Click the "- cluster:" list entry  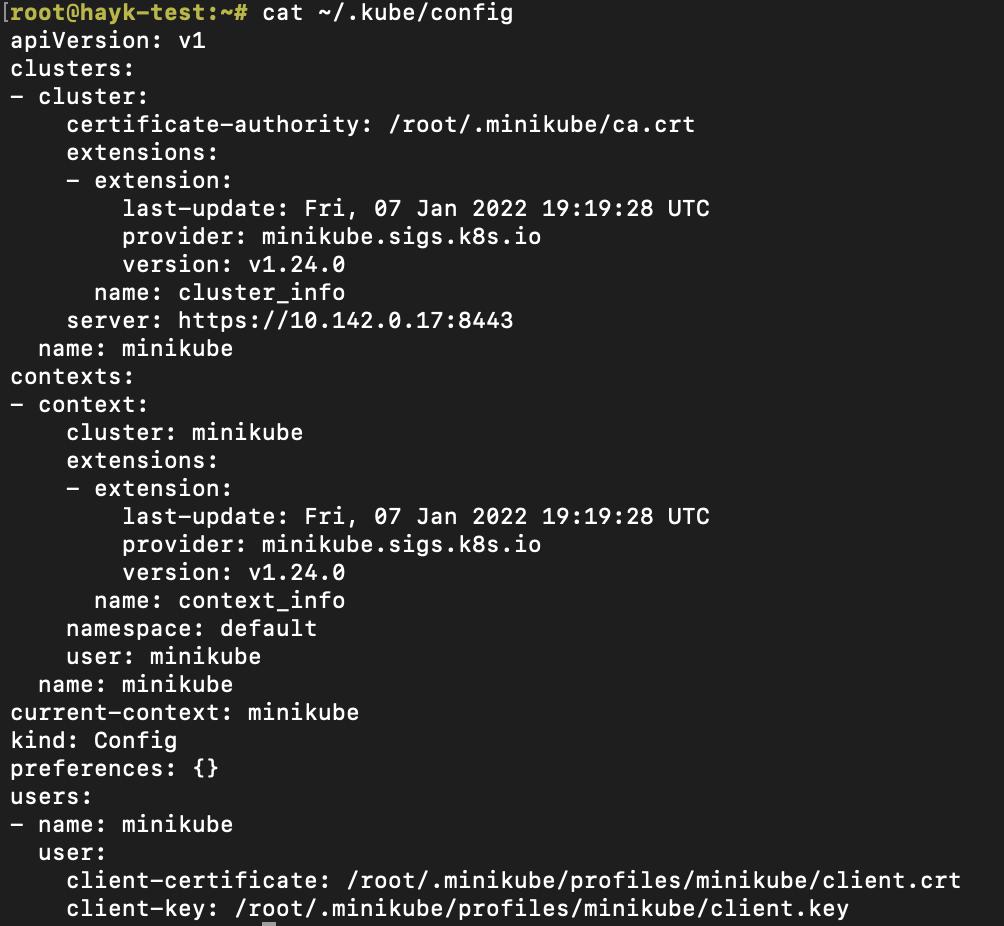79,97
